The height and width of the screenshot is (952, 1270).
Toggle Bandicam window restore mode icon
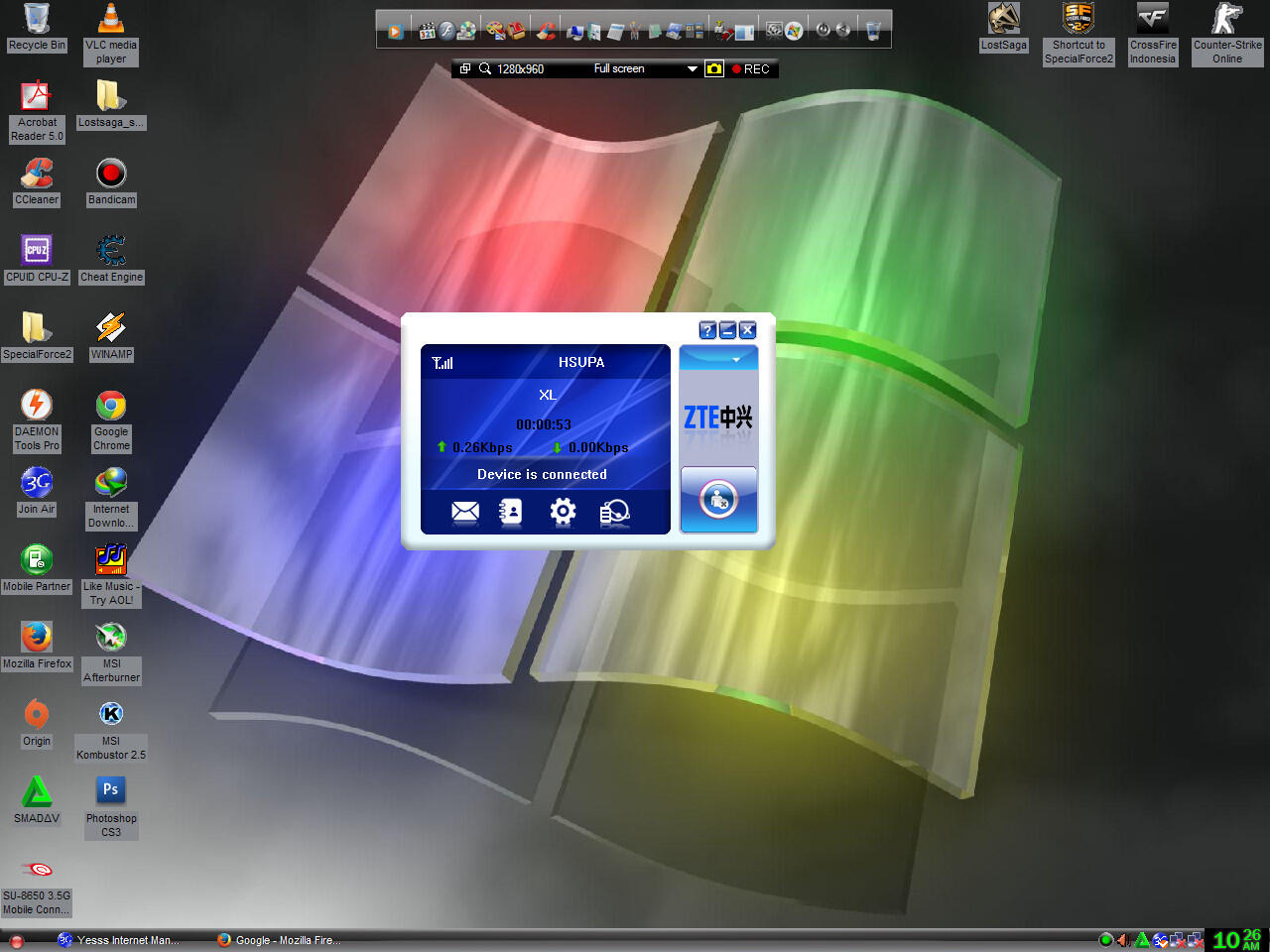pos(464,68)
